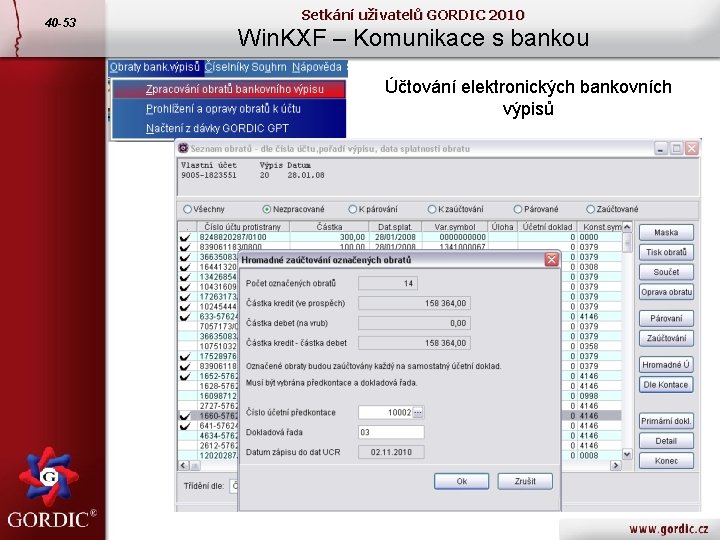
Task: Click the Součet button
Action: [x=666, y=272]
